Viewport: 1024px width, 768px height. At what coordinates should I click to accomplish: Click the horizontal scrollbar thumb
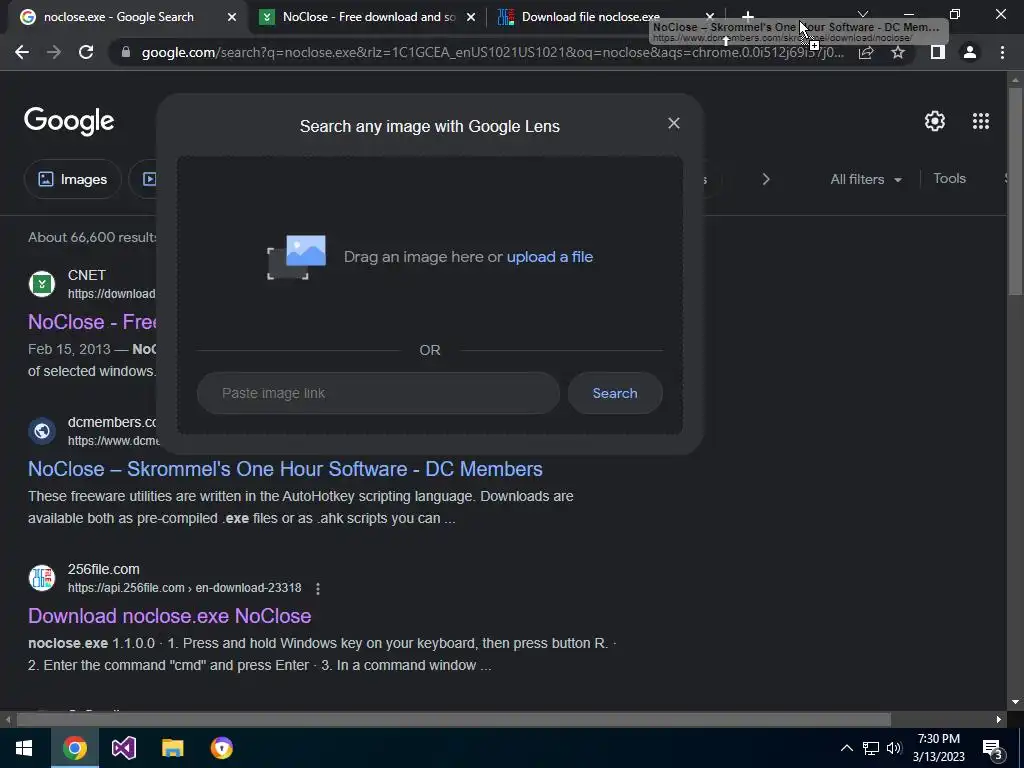[x=453, y=720]
